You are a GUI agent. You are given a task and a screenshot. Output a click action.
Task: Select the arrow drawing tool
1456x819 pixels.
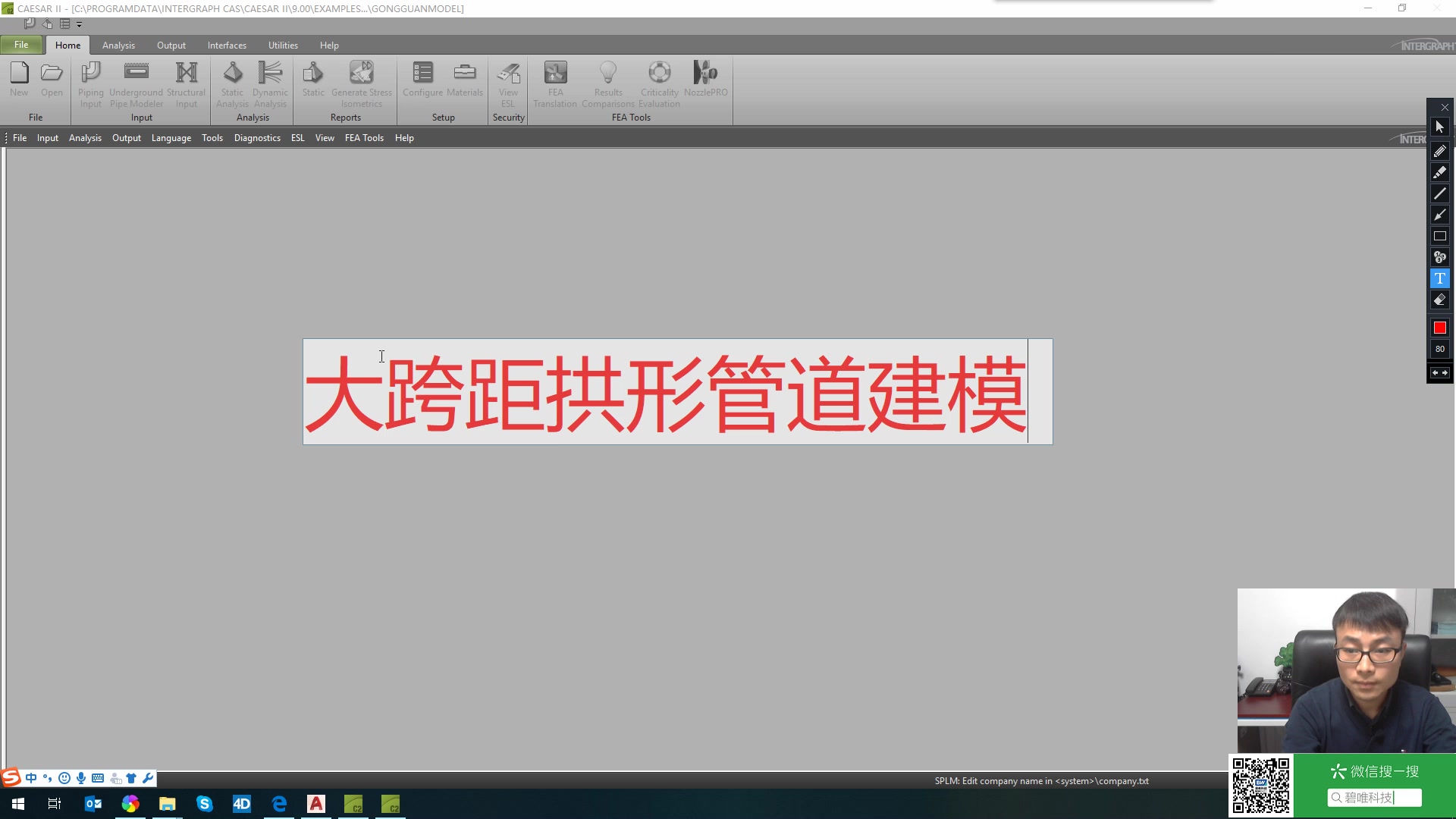pos(1439,215)
